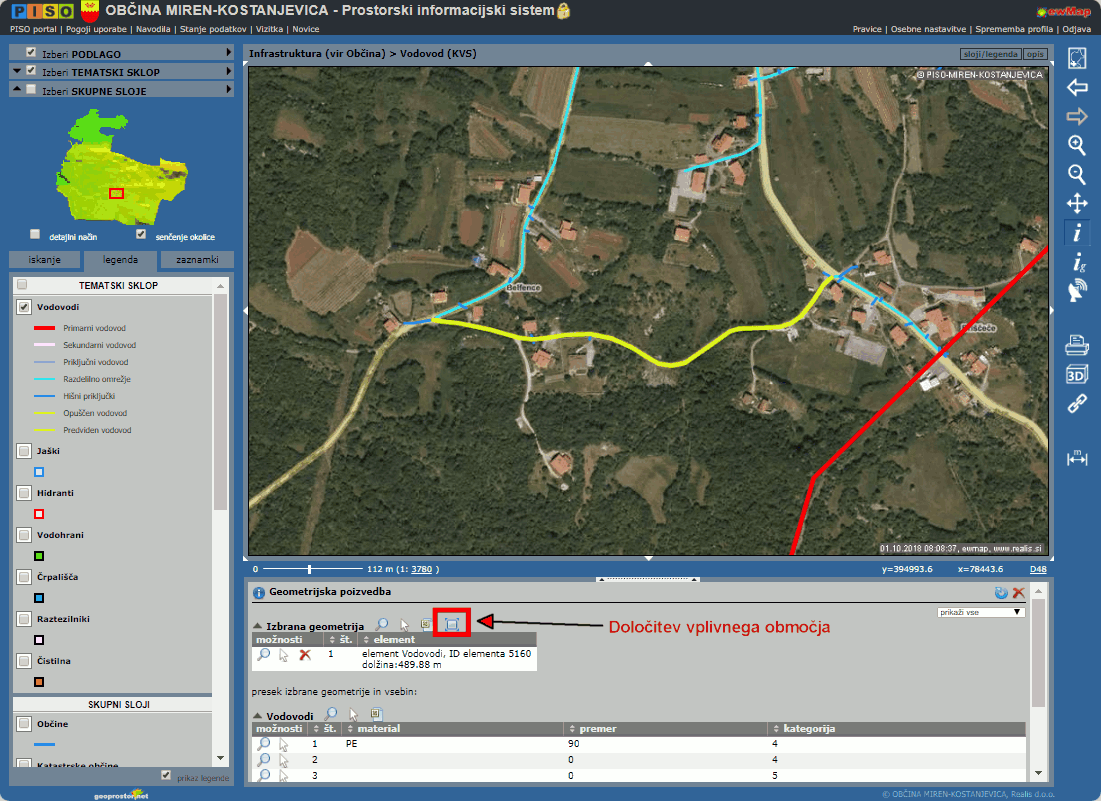Uncheck the senčenje okolice checkbox

coord(141,234)
